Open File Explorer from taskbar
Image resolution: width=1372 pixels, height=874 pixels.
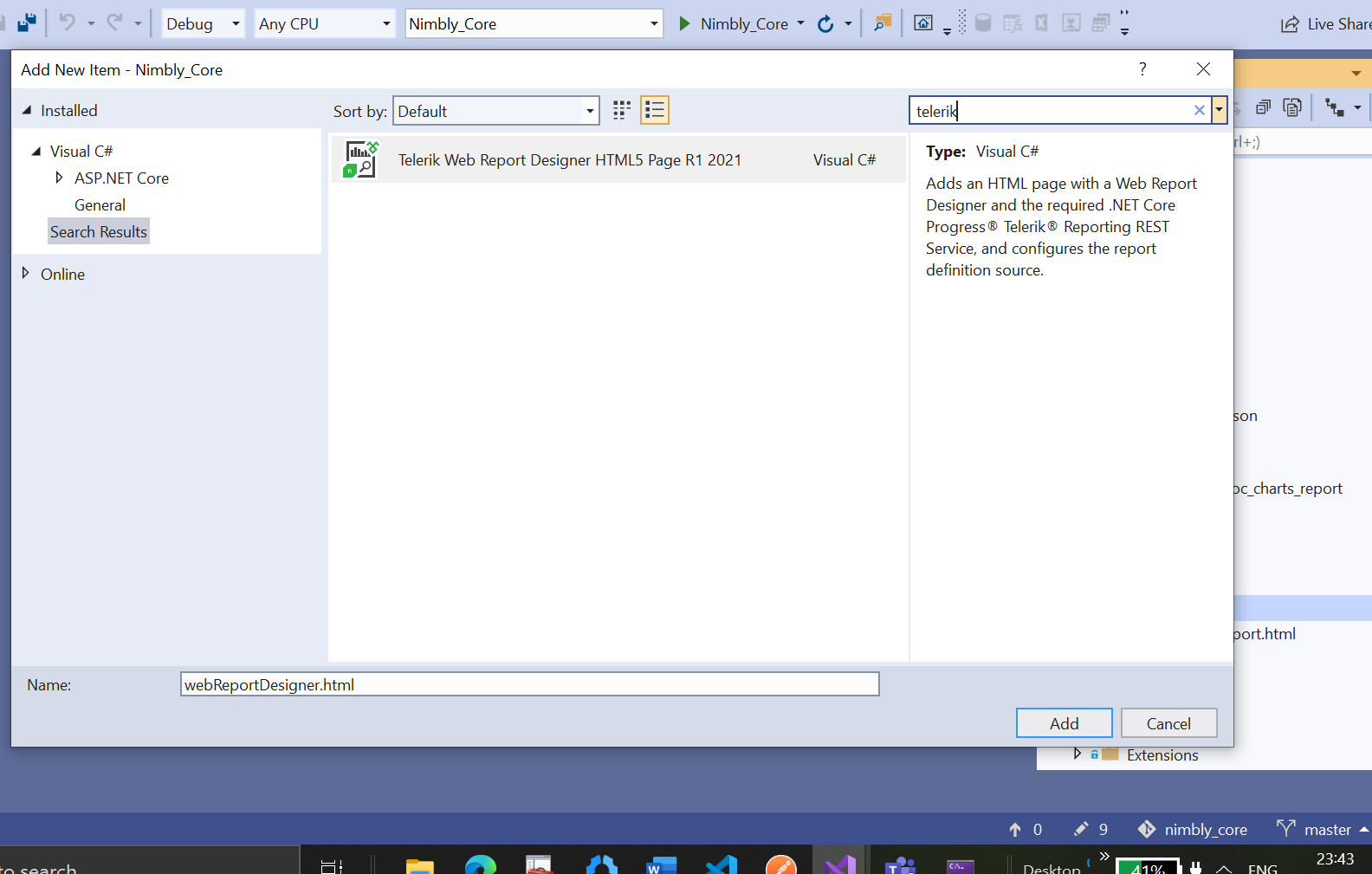tap(420, 864)
